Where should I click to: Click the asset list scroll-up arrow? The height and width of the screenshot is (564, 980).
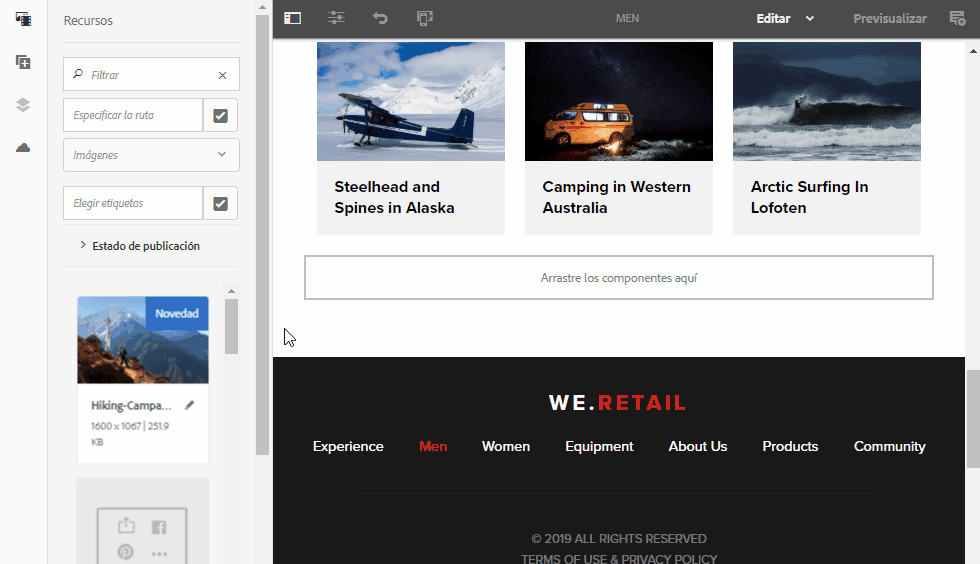point(231,291)
